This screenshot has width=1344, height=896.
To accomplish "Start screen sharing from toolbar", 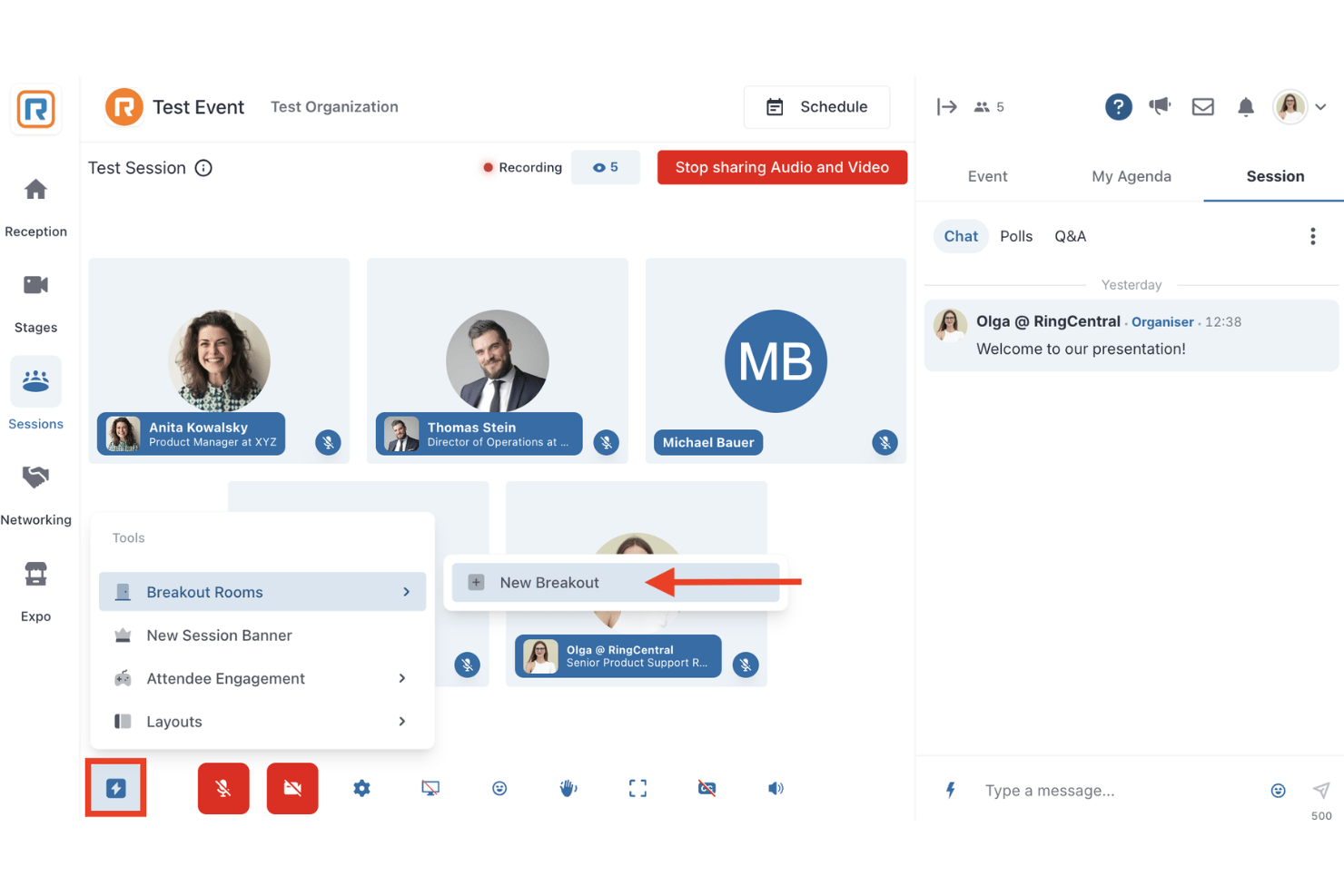I will 430,788.
